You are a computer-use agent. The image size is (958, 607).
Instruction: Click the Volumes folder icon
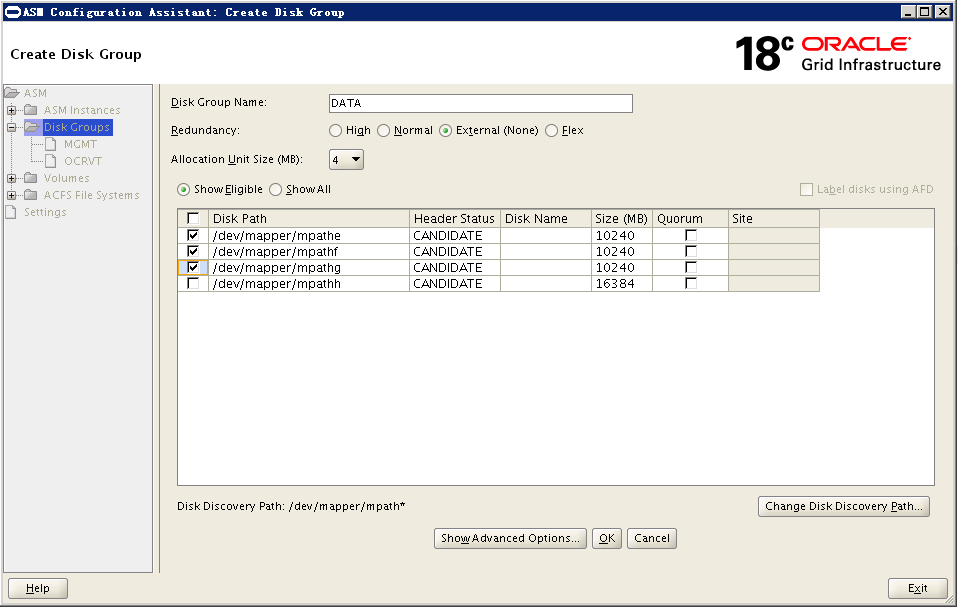31,178
